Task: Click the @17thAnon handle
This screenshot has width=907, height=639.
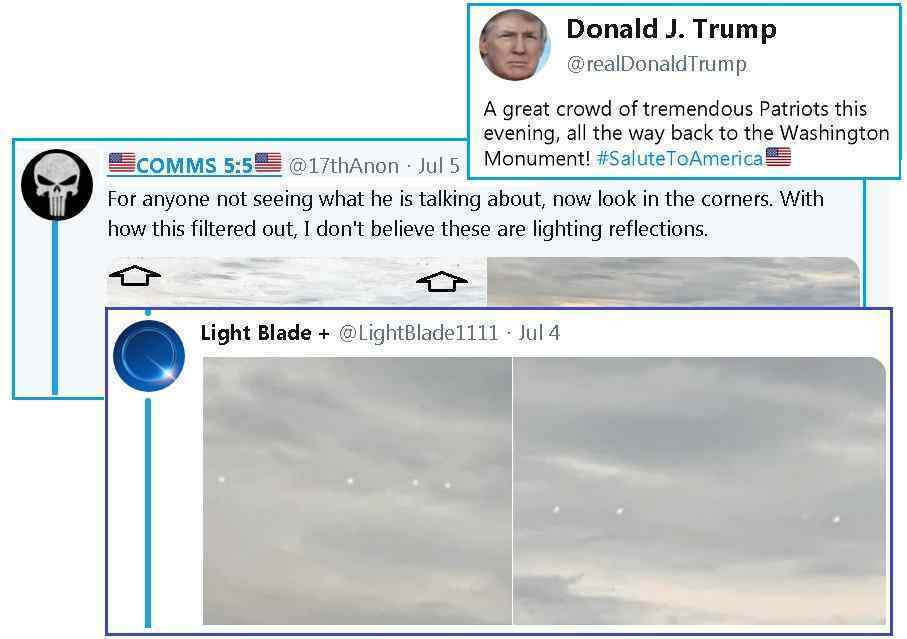Action: pyautogui.click(x=343, y=166)
